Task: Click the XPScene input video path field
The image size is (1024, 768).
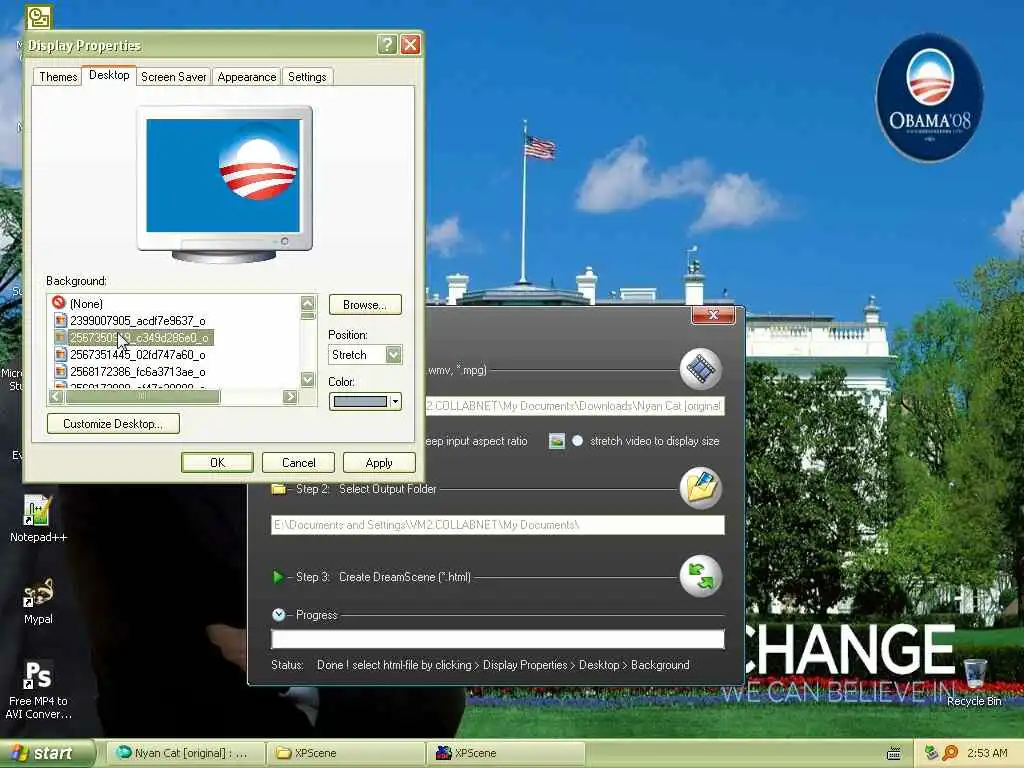Action: coord(575,406)
